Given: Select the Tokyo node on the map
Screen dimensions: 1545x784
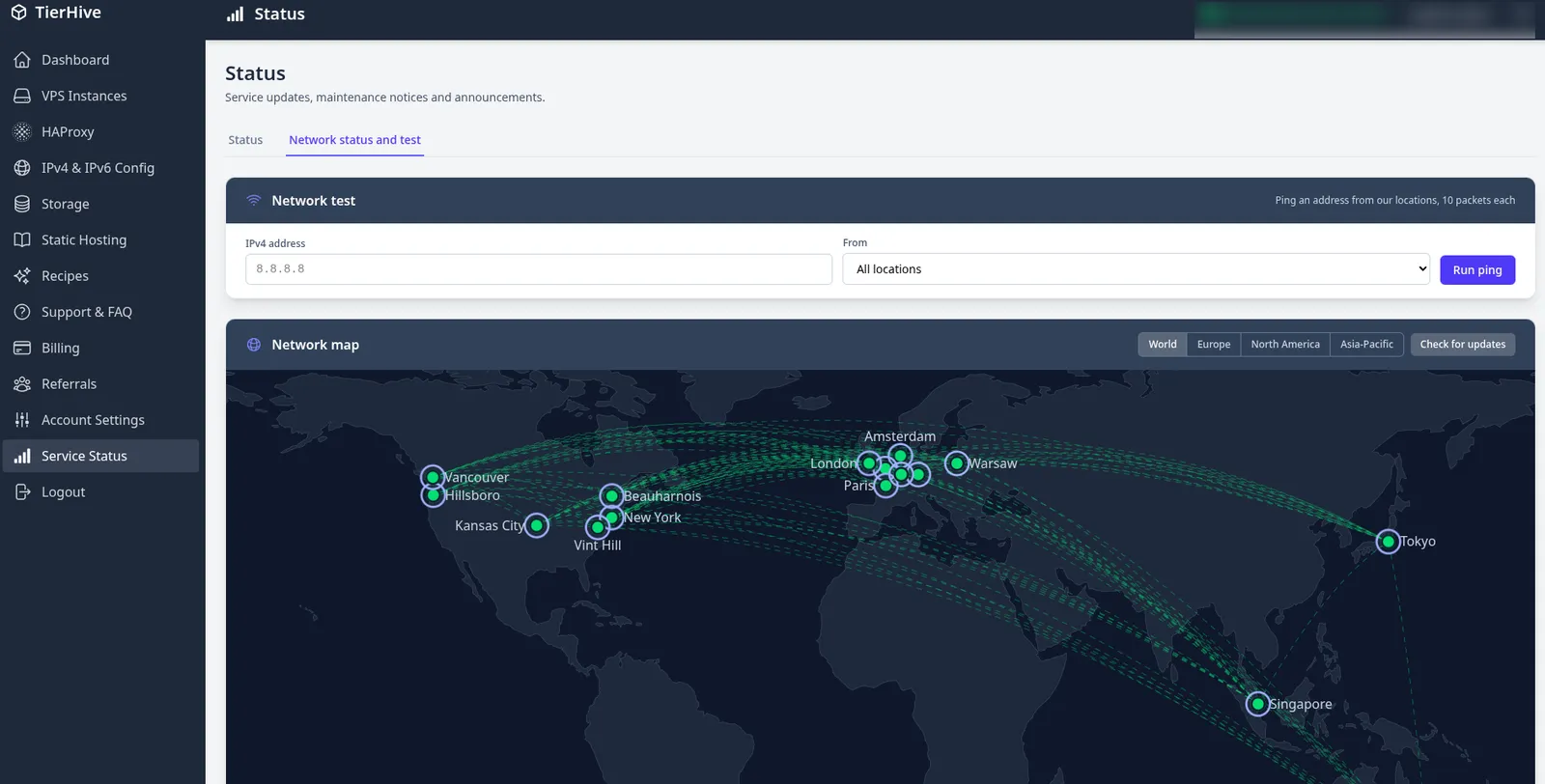Looking at the screenshot, I should tap(1388, 542).
